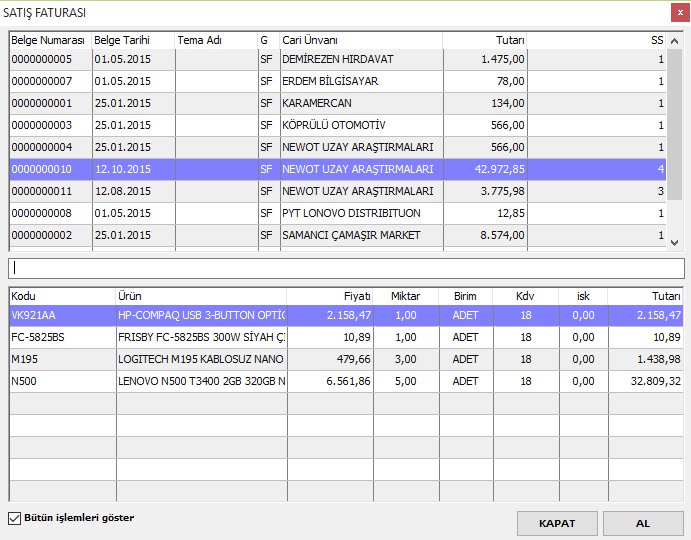Select product row VK921AA
This screenshot has height=540, width=691.
[346, 316]
